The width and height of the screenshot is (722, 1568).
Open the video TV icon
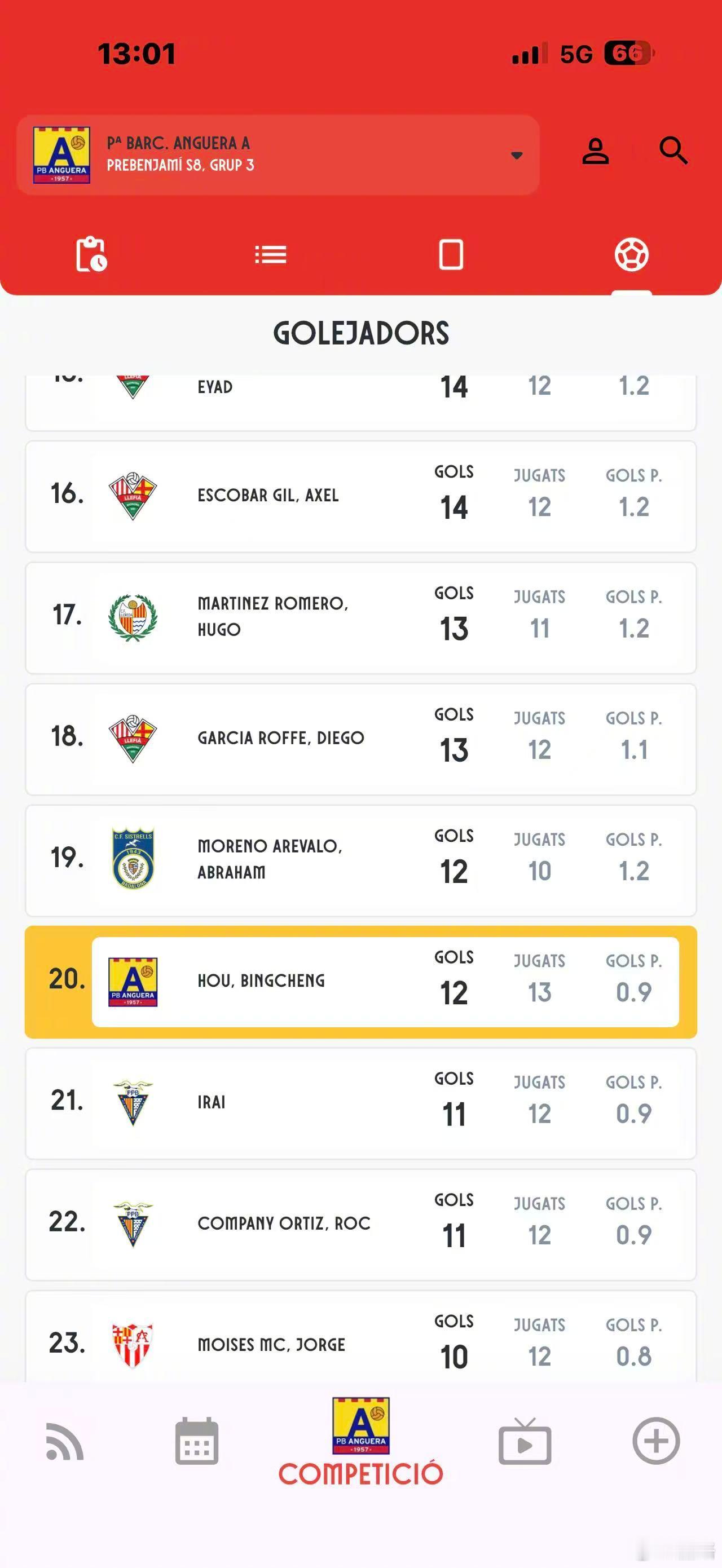click(525, 1441)
